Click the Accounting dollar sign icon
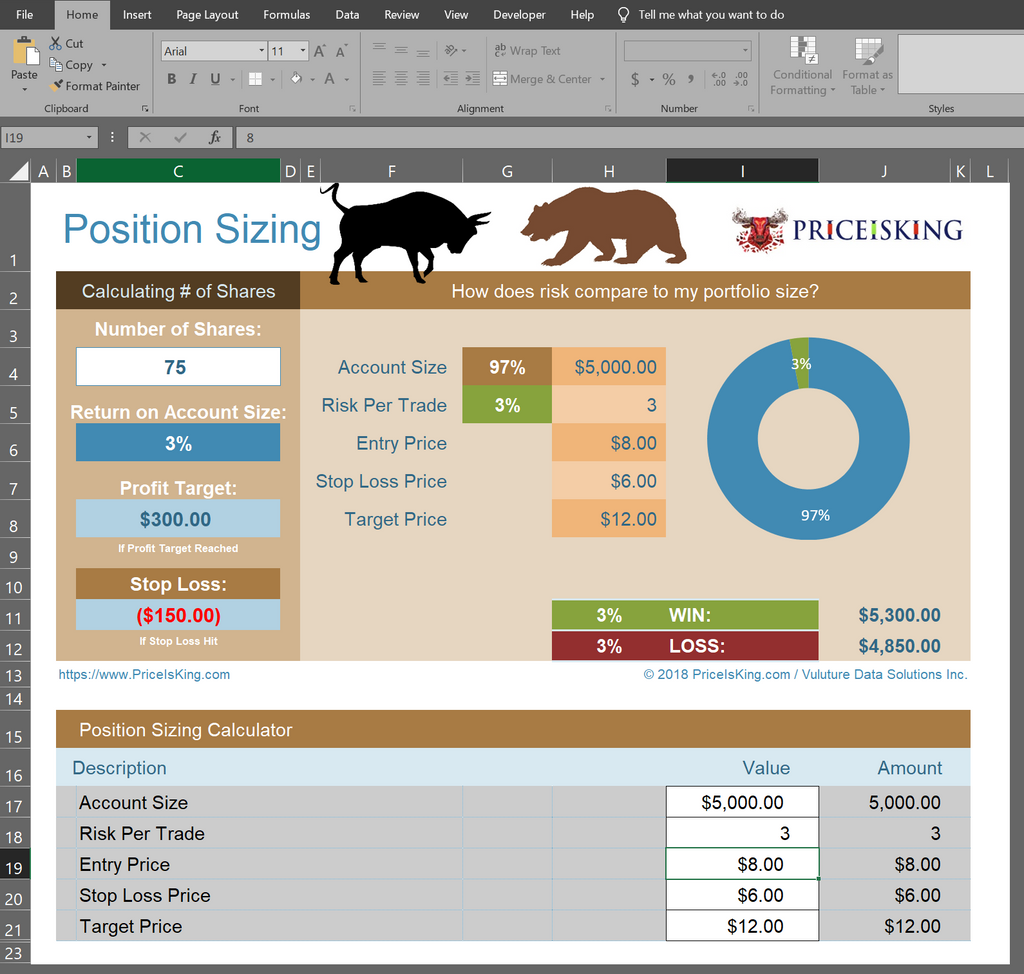The width and height of the screenshot is (1024, 974). [x=635, y=80]
